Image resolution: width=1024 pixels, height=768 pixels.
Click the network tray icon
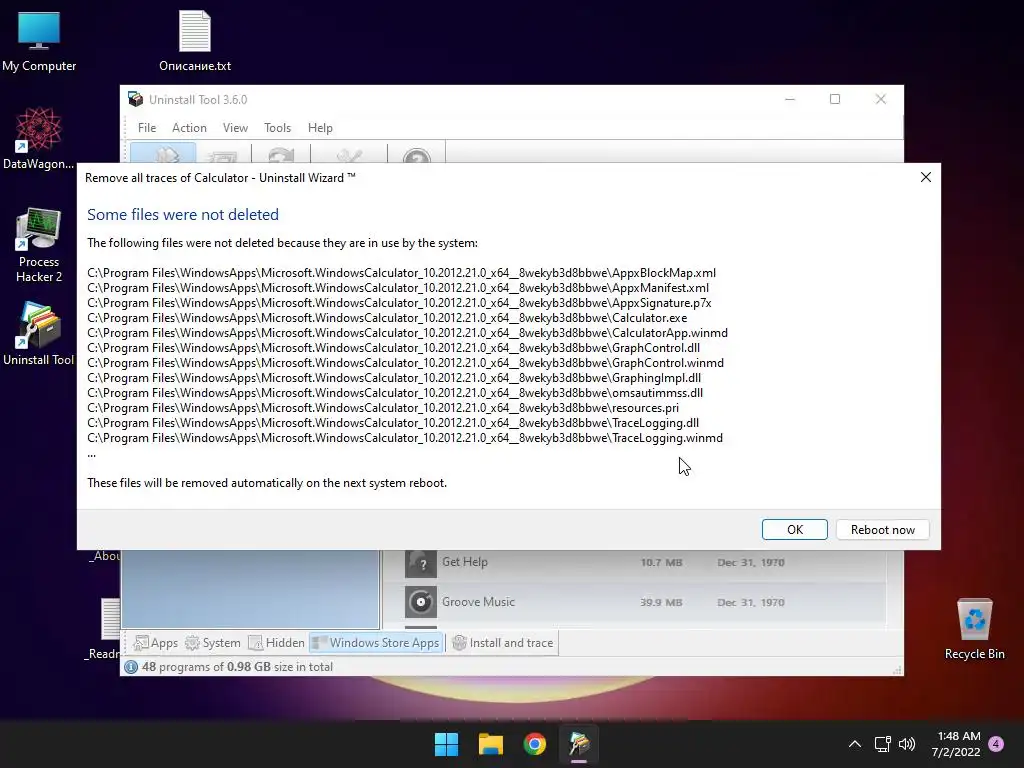click(x=882, y=744)
